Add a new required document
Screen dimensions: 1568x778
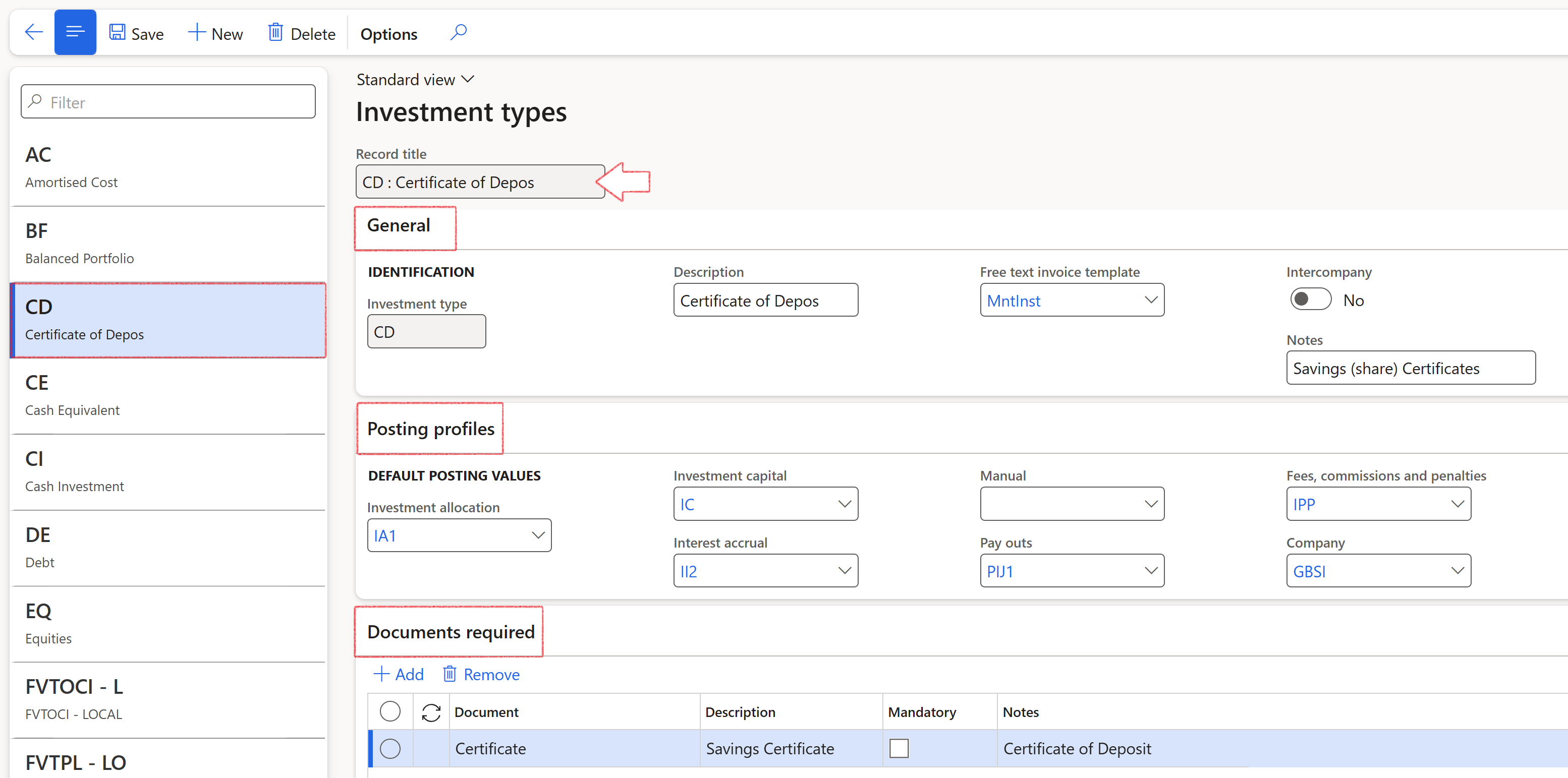pos(399,674)
